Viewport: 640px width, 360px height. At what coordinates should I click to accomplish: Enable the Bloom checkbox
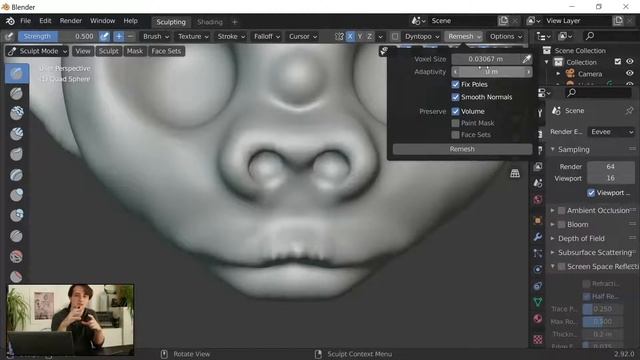(562, 224)
